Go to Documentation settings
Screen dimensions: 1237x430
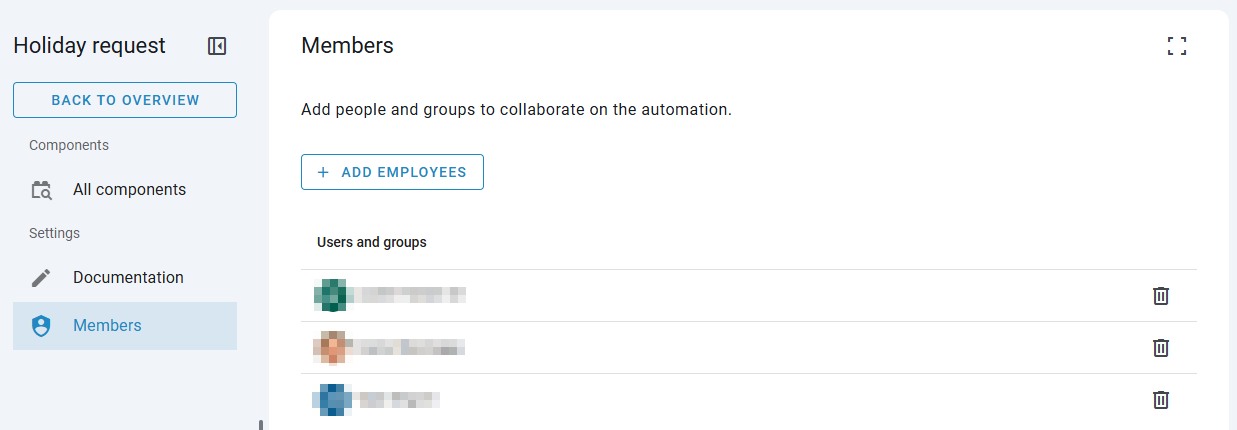(128, 278)
